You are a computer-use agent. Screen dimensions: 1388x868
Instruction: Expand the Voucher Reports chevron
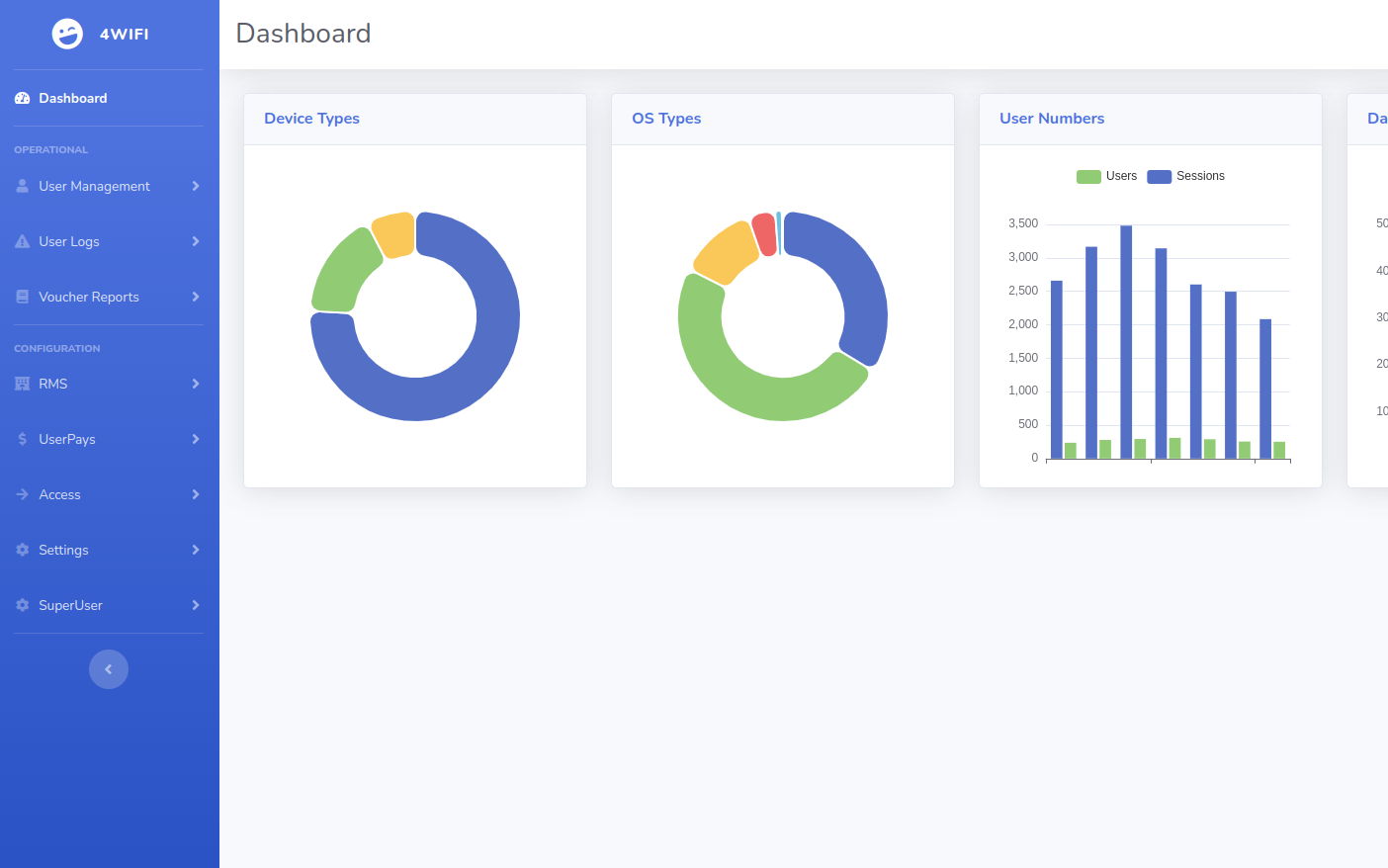tap(196, 297)
